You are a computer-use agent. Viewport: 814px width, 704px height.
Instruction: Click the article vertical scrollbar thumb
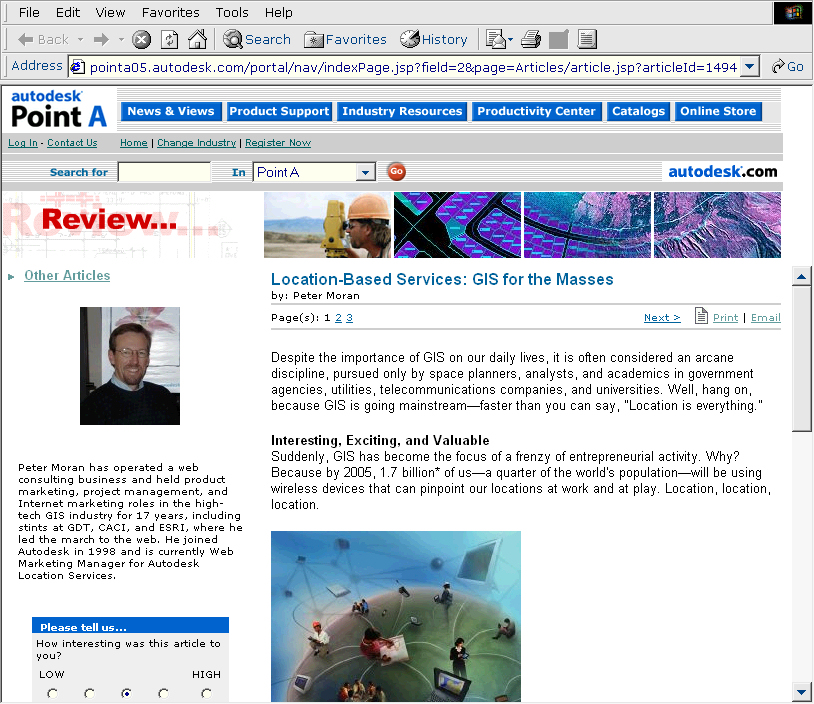(802, 359)
